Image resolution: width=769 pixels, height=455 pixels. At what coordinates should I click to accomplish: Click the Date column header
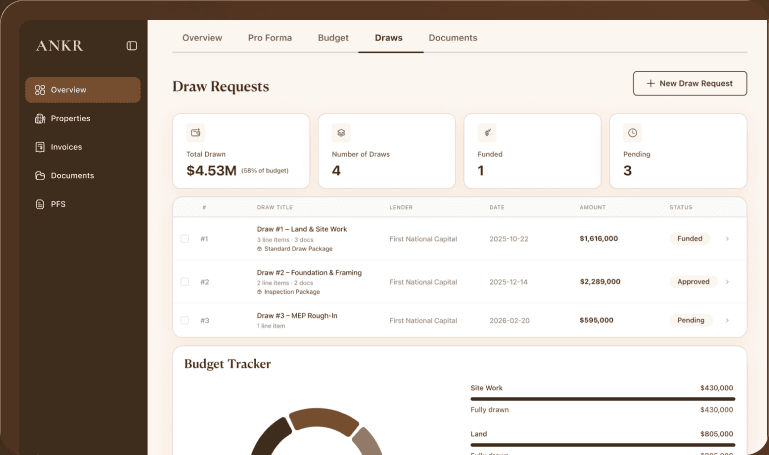pyautogui.click(x=497, y=207)
